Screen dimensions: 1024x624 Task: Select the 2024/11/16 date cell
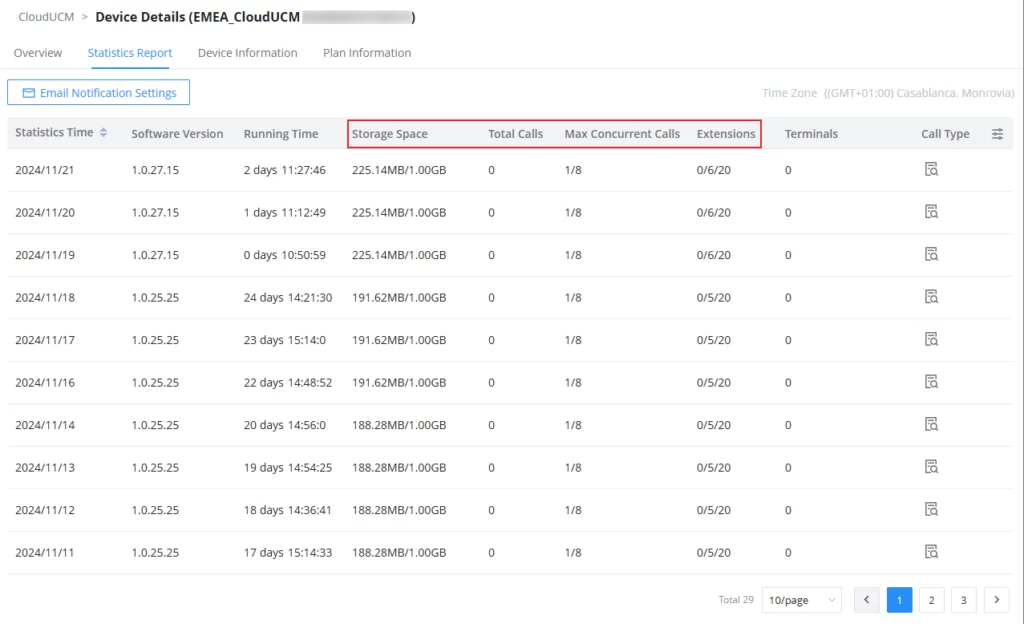(x=45, y=382)
